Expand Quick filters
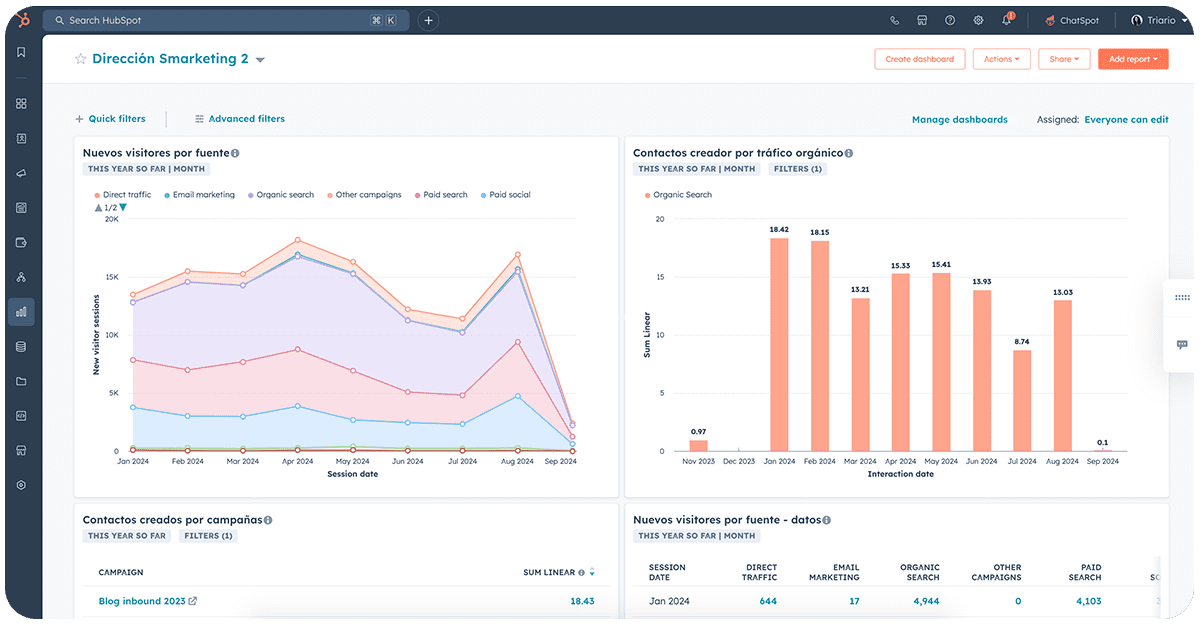The height and width of the screenshot is (625, 1200). [110, 119]
